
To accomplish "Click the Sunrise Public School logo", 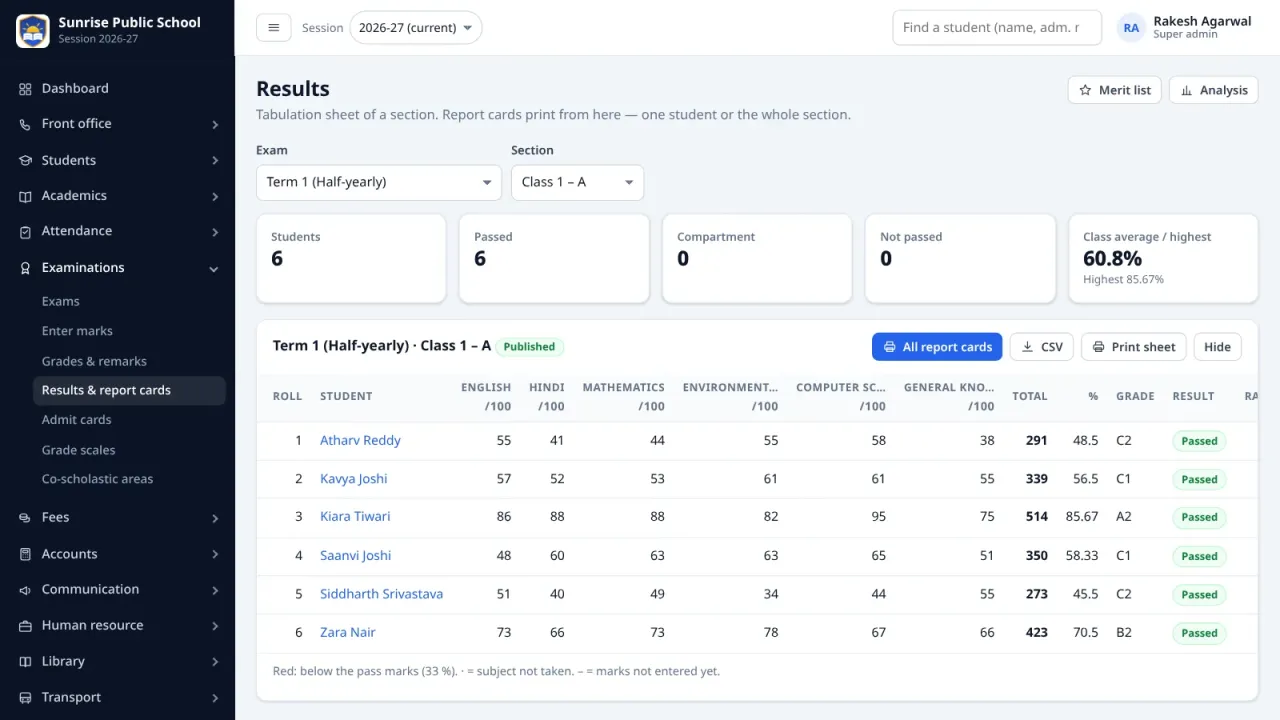I will pos(33,30).
